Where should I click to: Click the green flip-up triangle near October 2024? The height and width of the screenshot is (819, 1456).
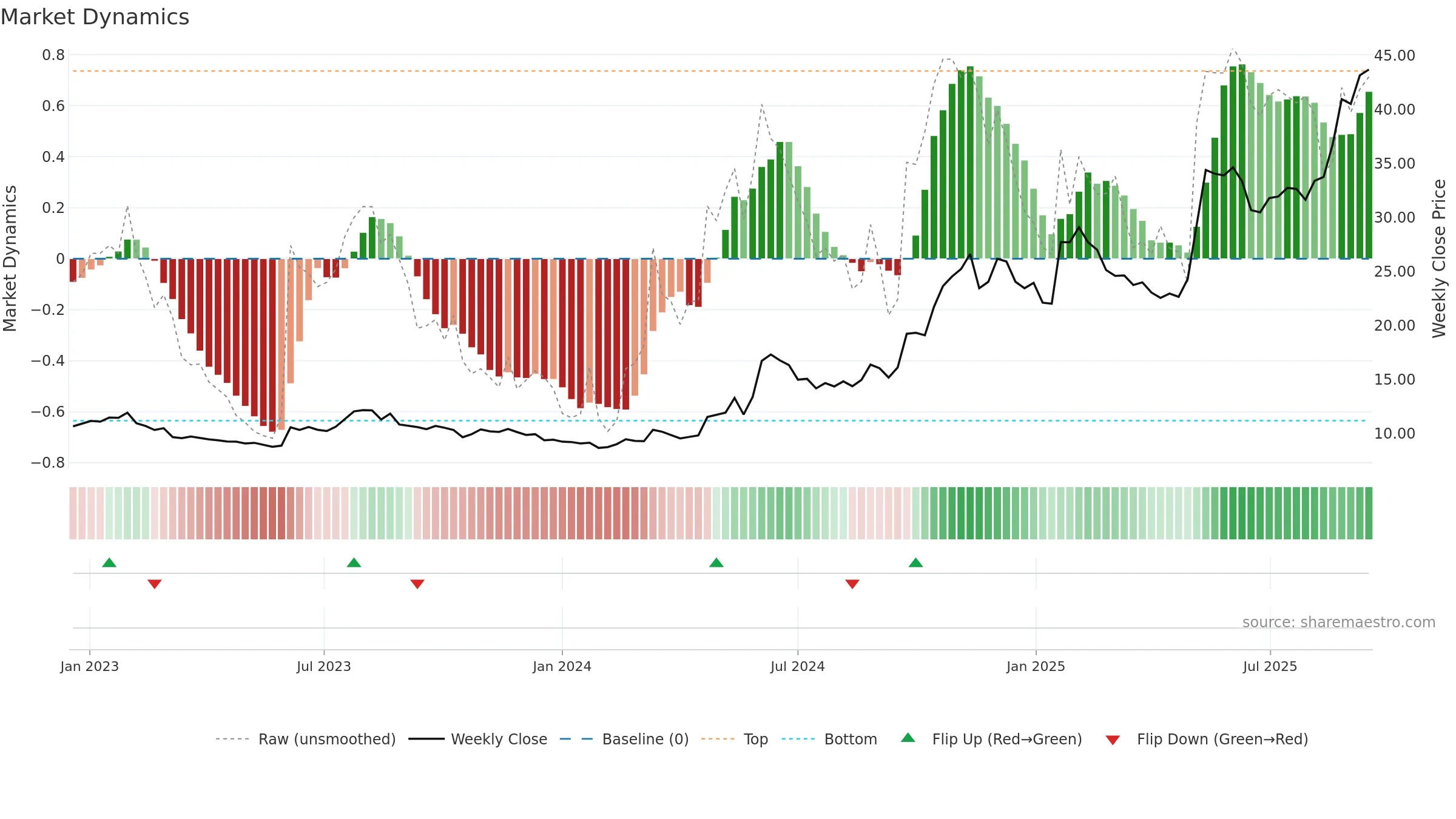(x=915, y=562)
